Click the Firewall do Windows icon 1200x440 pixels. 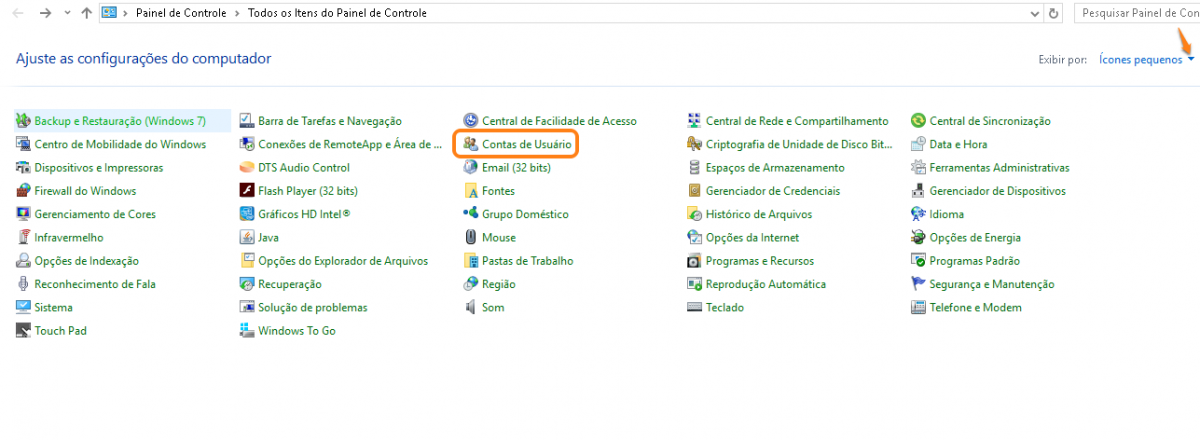click(x=24, y=191)
